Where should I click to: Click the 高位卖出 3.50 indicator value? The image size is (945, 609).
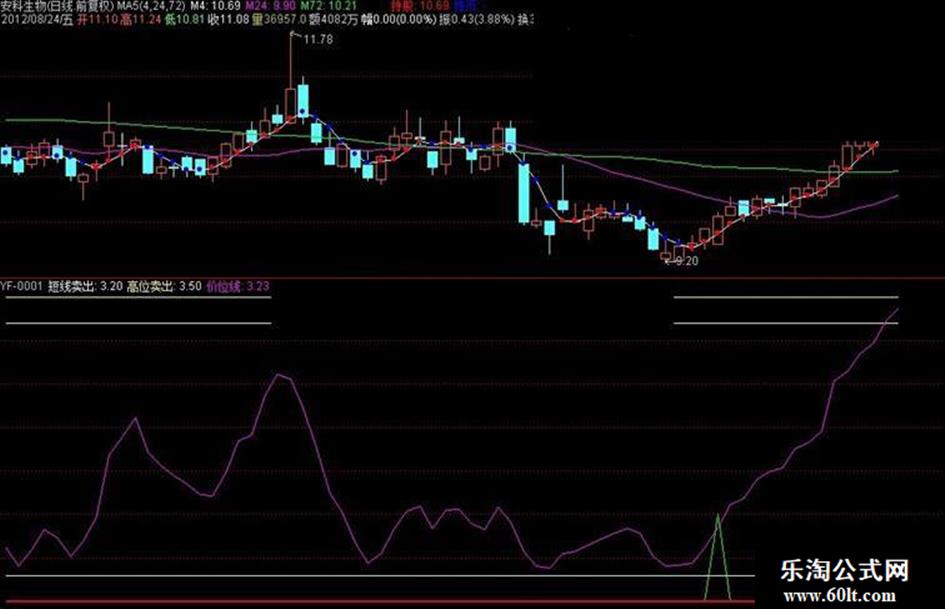click(x=164, y=286)
